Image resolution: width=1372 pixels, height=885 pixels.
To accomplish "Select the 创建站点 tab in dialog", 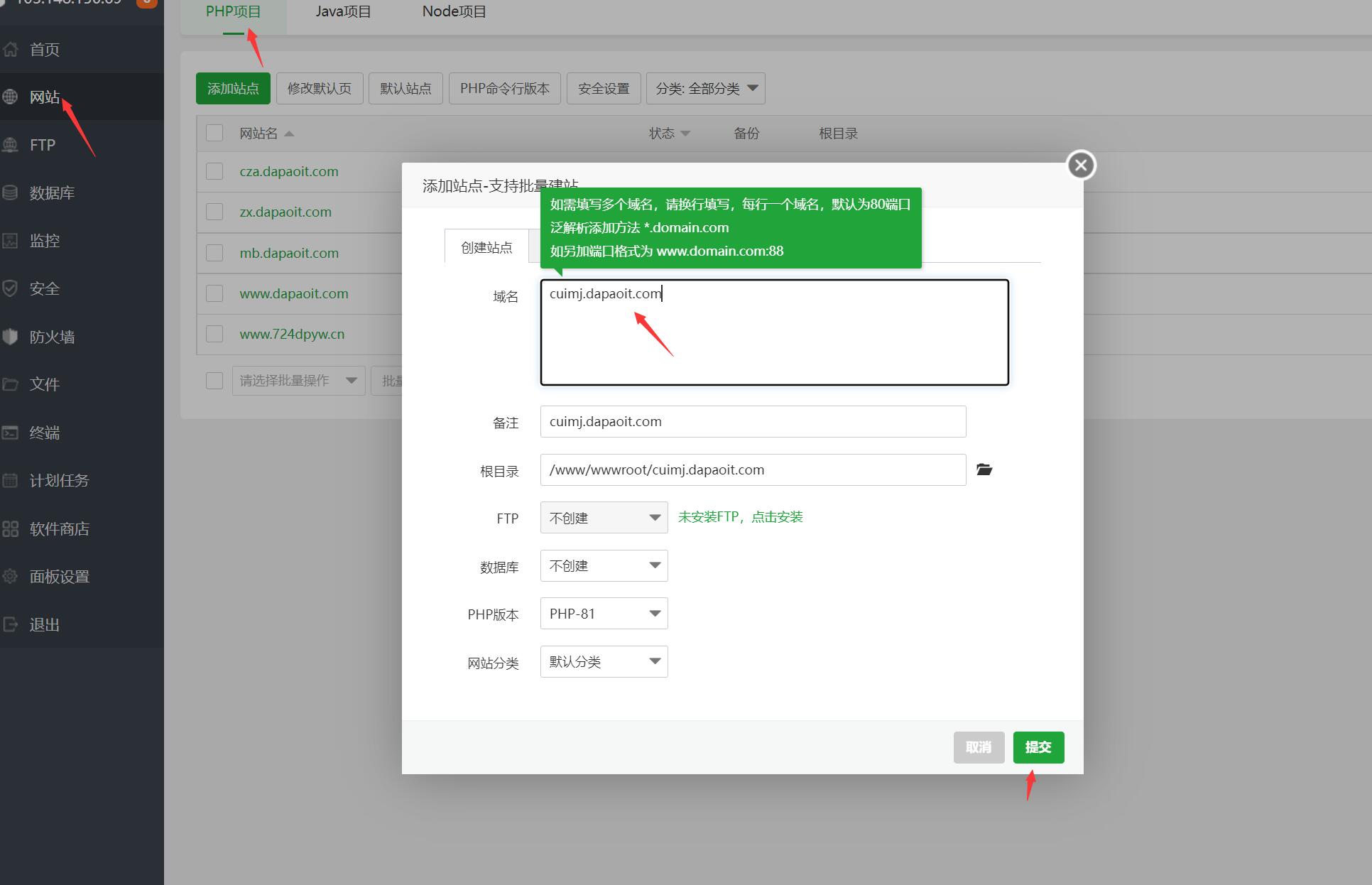I will pos(486,247).
